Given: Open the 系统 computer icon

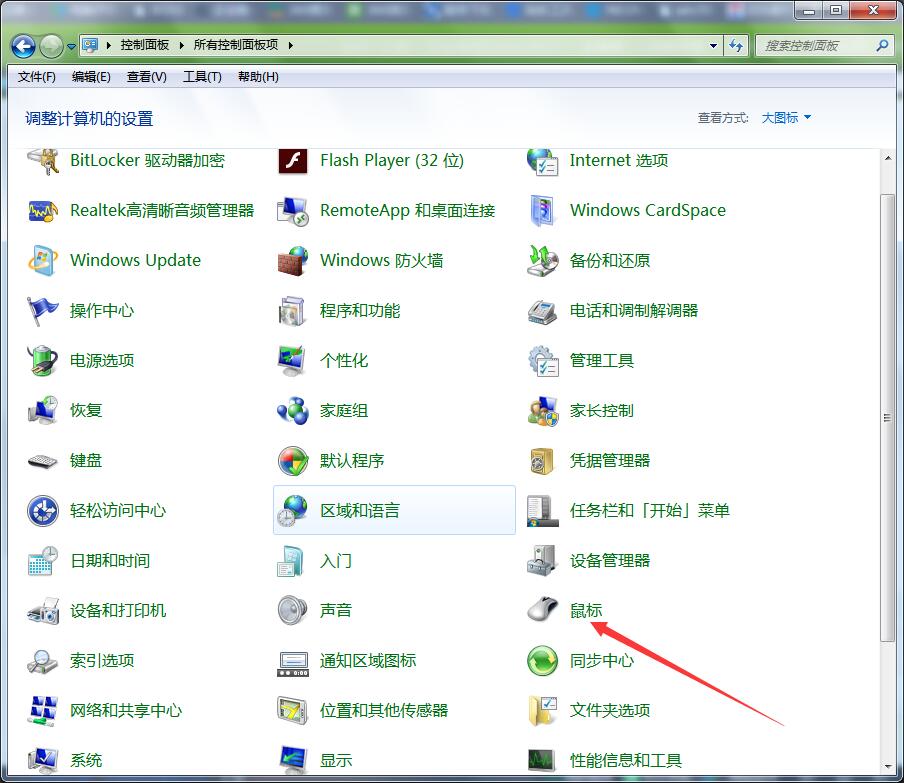Looking at the screenshot, I should (x=43, y=760).
